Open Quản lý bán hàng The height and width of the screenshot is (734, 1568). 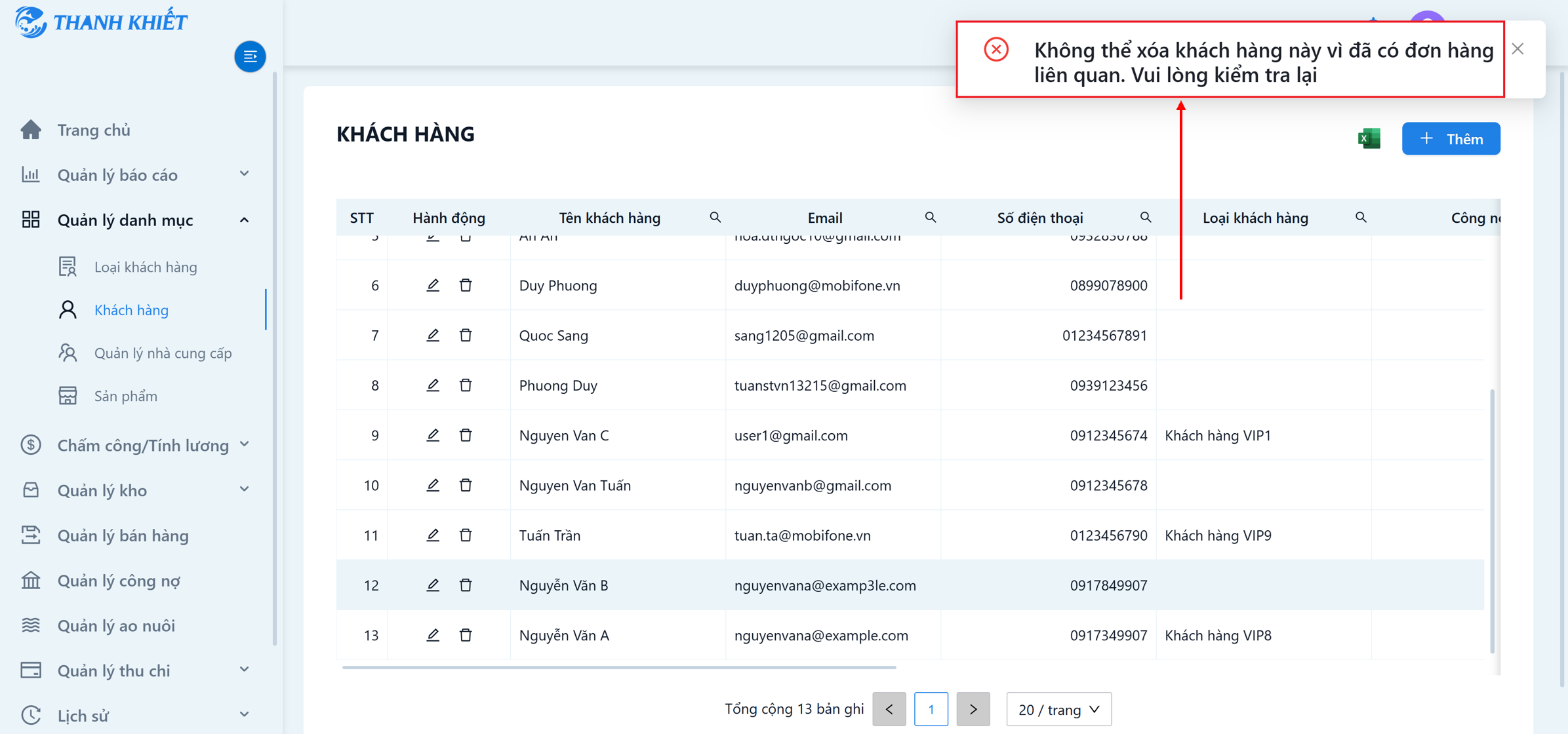pos(123,535)
